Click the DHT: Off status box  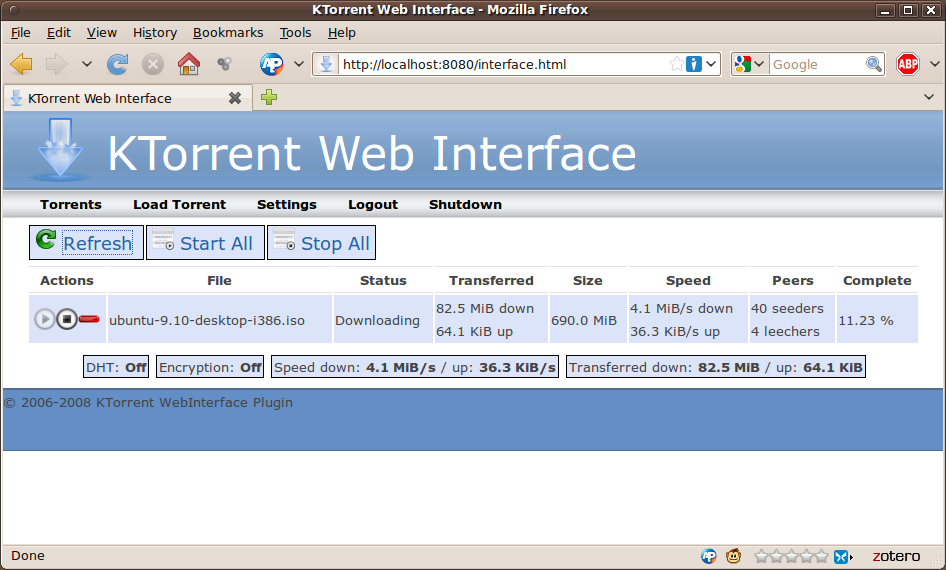tap(116, 367)
